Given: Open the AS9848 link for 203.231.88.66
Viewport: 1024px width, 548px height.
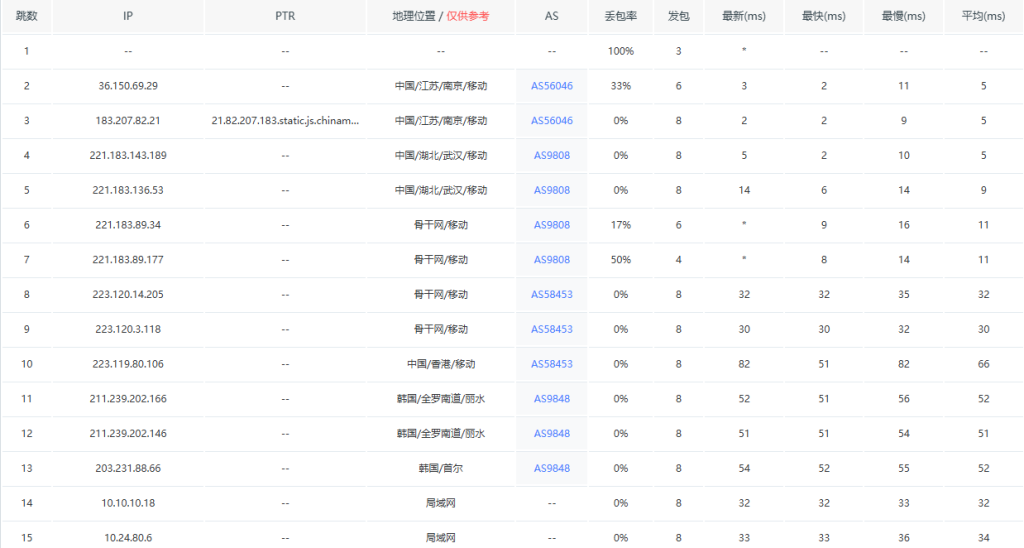Looking at the screenshot, I should pyautogui.click(x=551, y=468).
